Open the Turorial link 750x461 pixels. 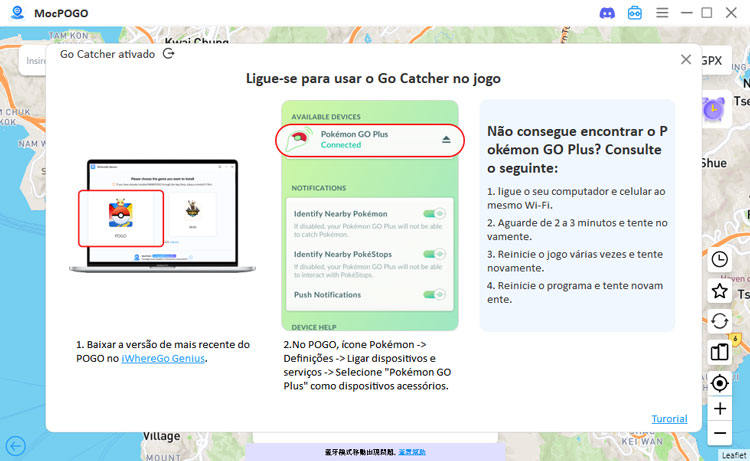pos(669,418)
